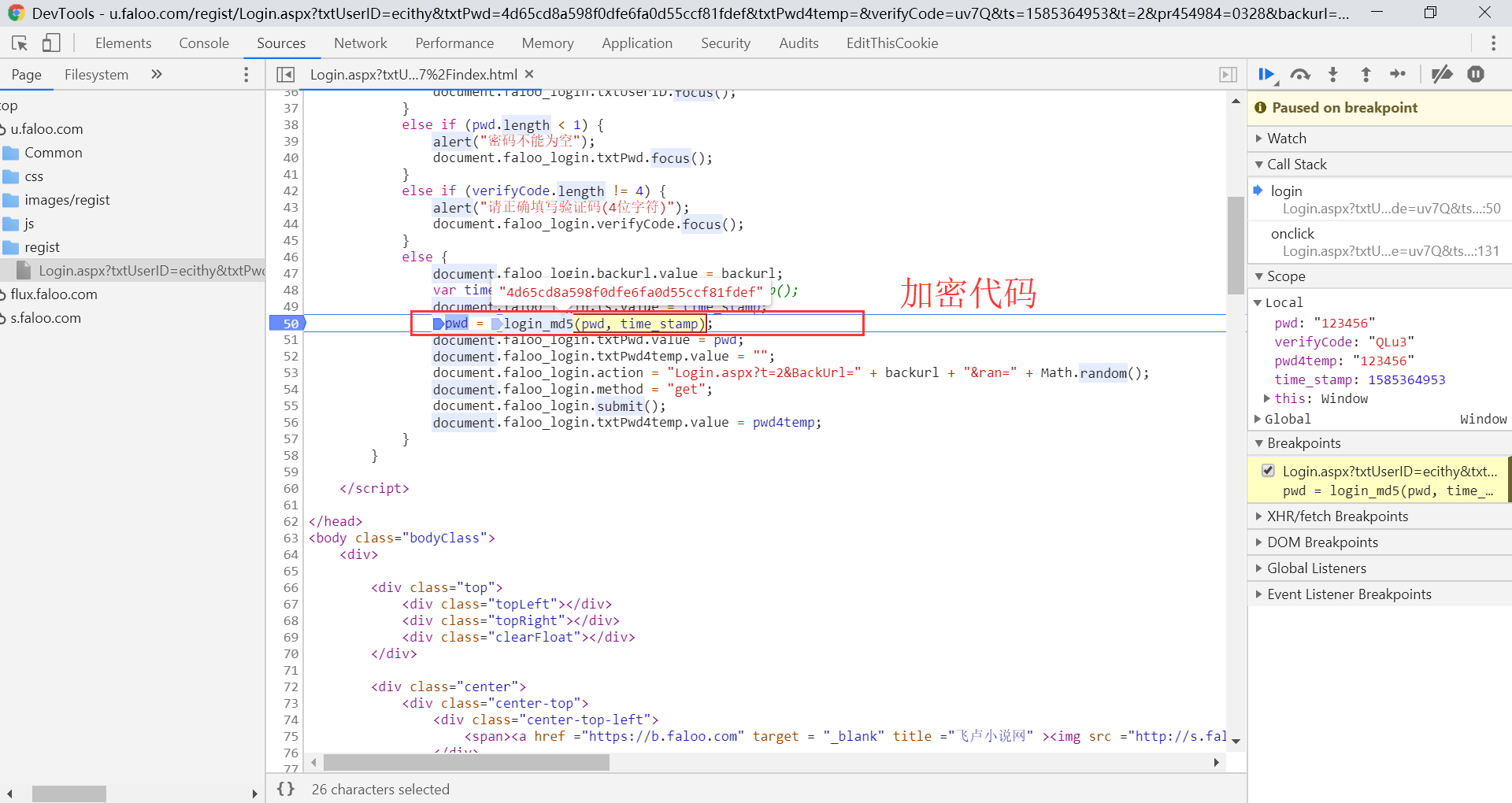Open the Common folder

pyautogui.click(x=54, y=153)
